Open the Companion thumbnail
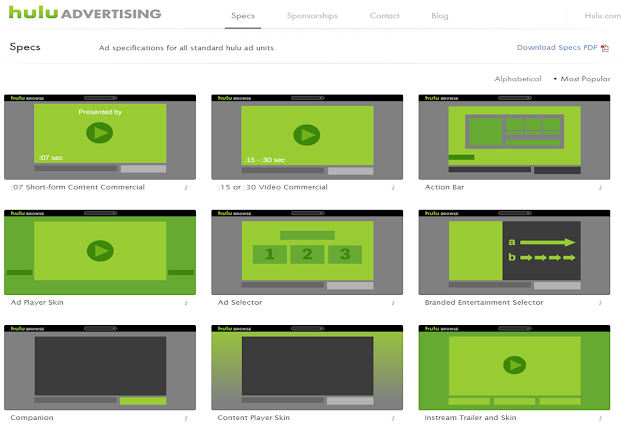 100,368
